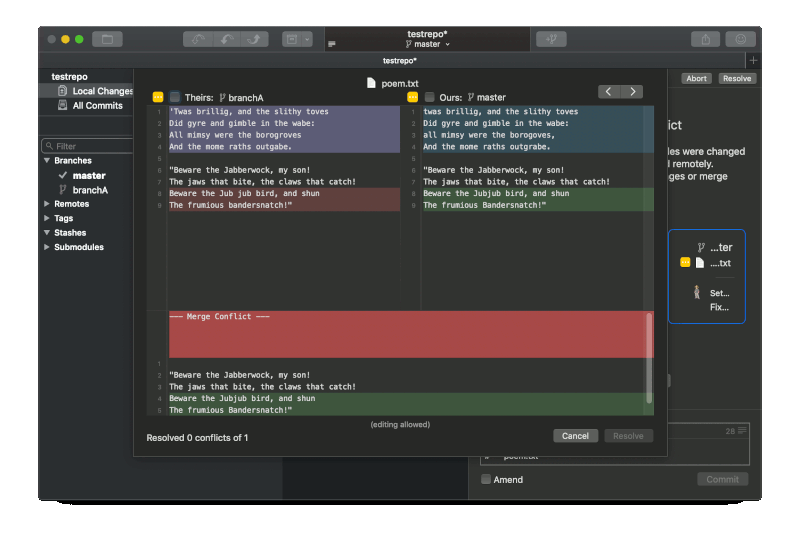The width and height of the screenshot is (800, 551).
Task: Click "Resolved 0 conflicts of 1" status text
Action: pos(197,438)
